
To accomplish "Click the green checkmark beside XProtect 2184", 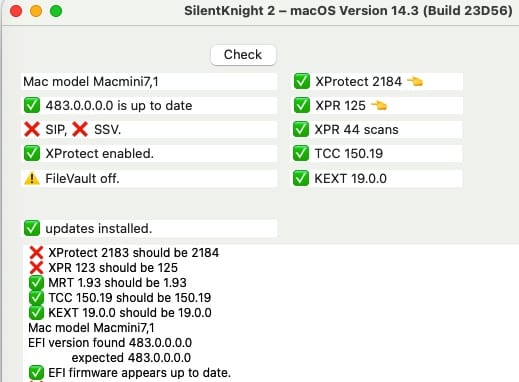I will point(302,81).
